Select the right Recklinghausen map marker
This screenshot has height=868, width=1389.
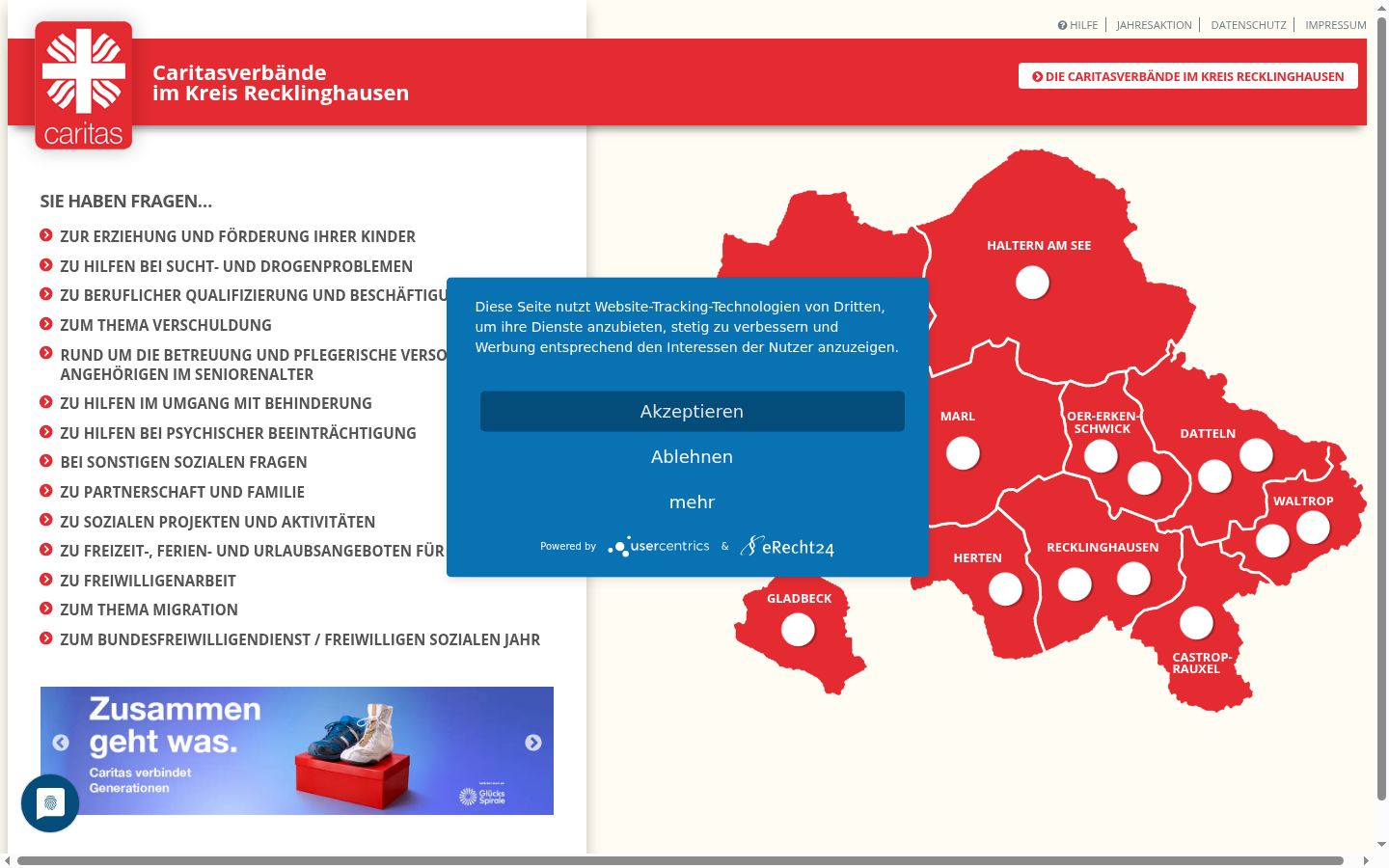pos(1133,579)
